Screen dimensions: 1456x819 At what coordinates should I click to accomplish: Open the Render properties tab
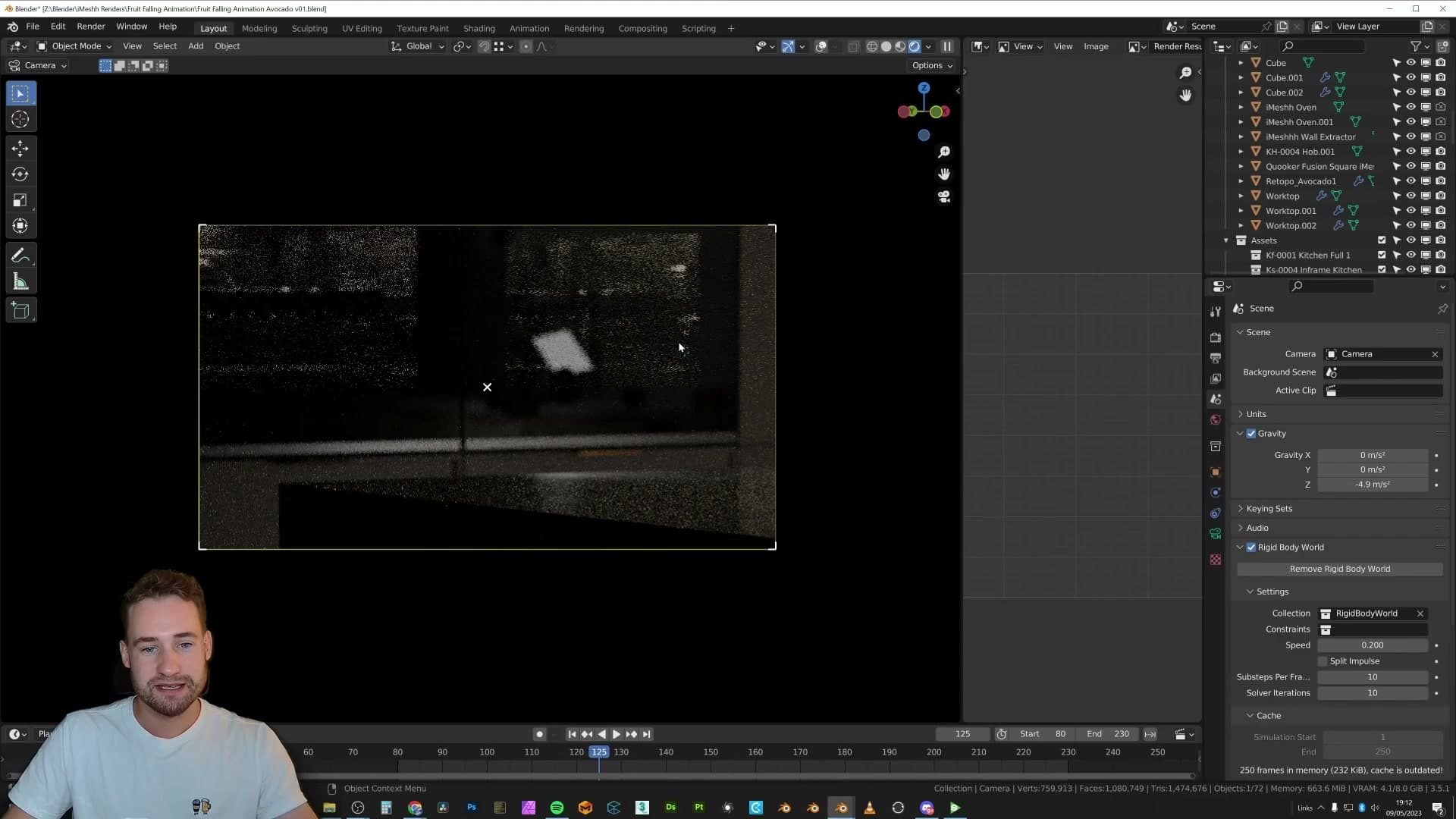point(1216,337)
